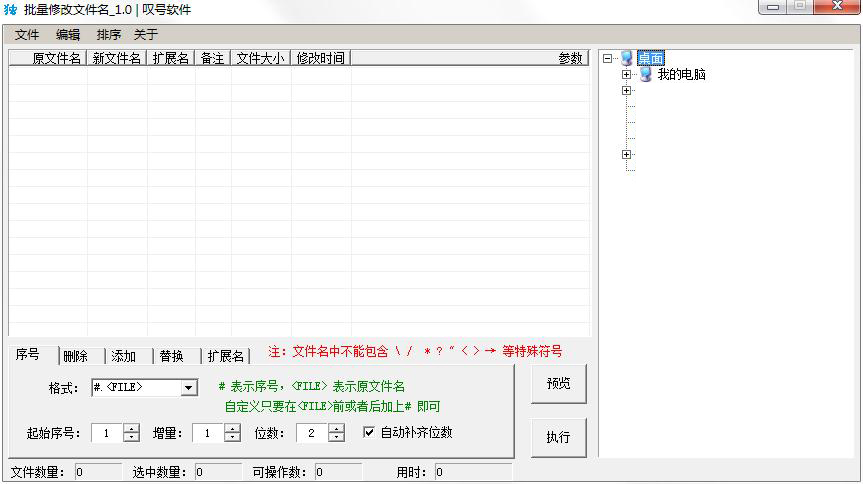Increase the 增量 value
This screenshot has height=484, width=863.
[232, 428]
